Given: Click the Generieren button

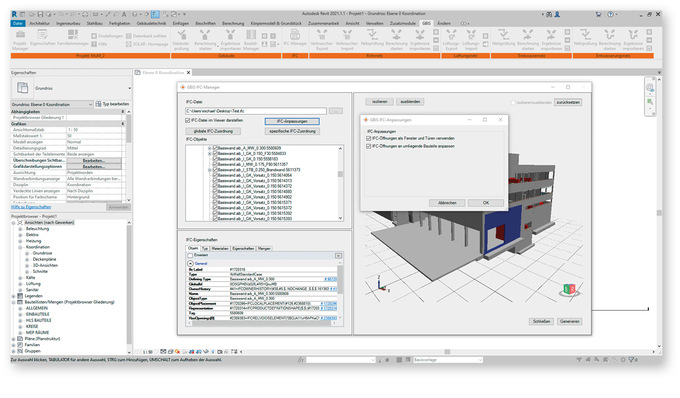Looking at the screenshot, I should (569, 321).
